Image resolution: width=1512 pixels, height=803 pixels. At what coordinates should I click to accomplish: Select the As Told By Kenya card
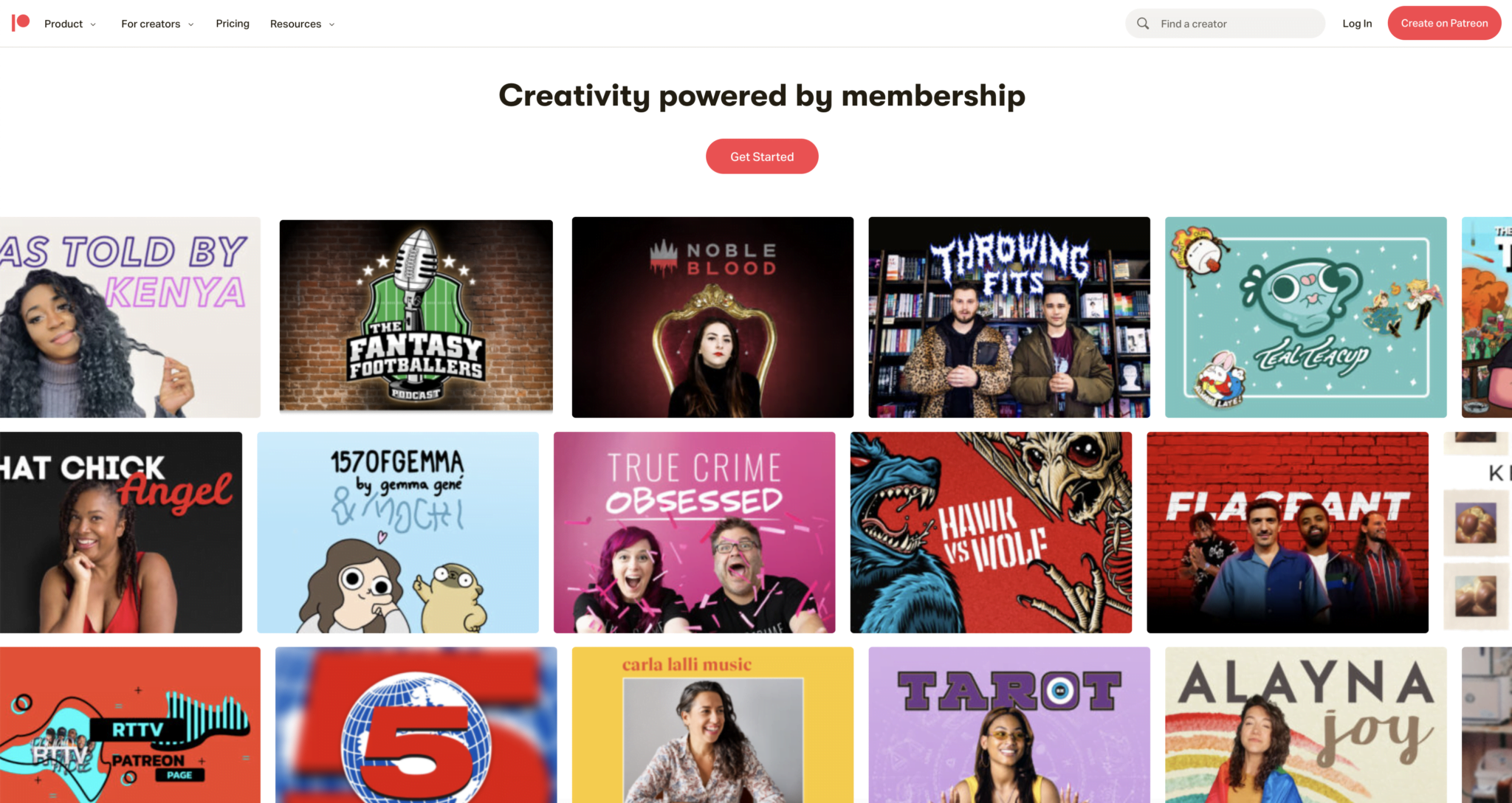pyautogui.click(x=130, y=317)
